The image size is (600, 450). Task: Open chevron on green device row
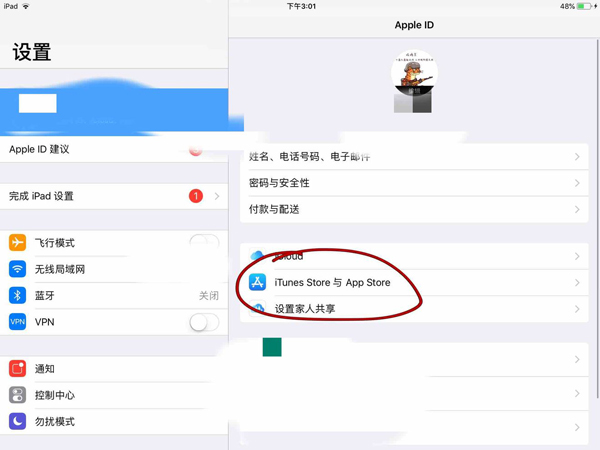pos(577,359)
